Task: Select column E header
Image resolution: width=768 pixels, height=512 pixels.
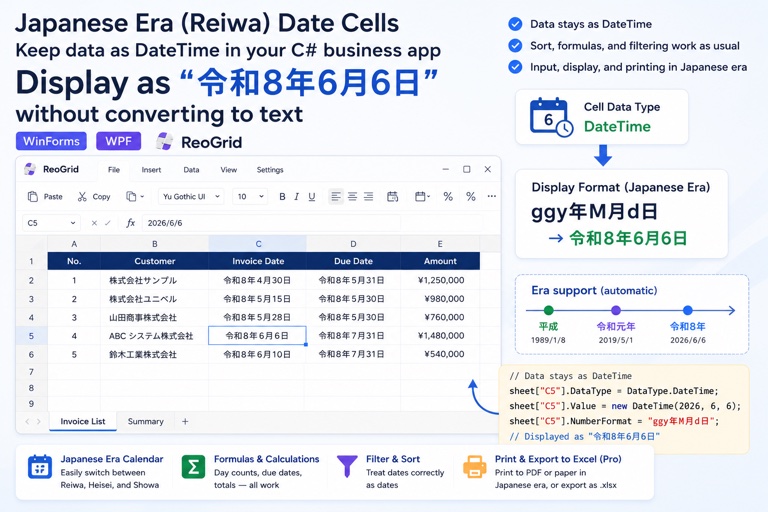Action: (440, 244)
